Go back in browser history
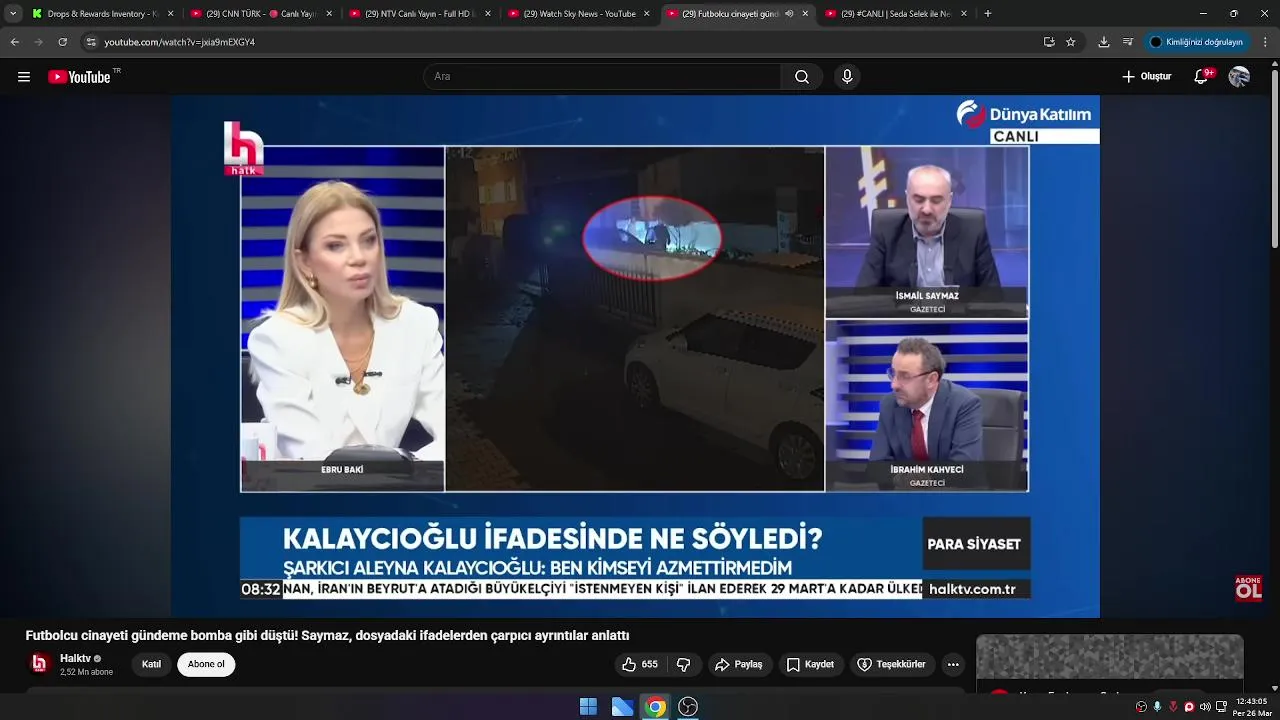The height and width of the screenshot is (720, 1280). (14, 42)
